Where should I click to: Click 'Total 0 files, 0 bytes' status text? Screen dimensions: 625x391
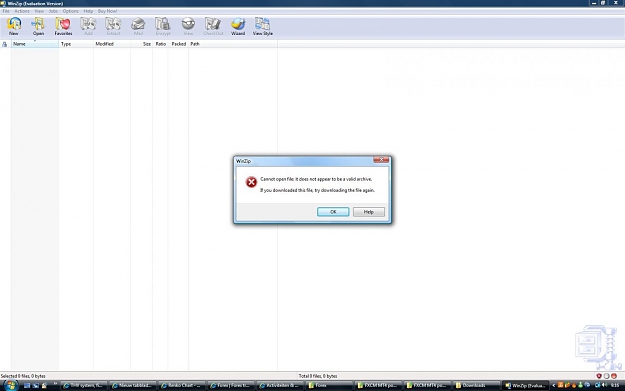tap(318, 376)
